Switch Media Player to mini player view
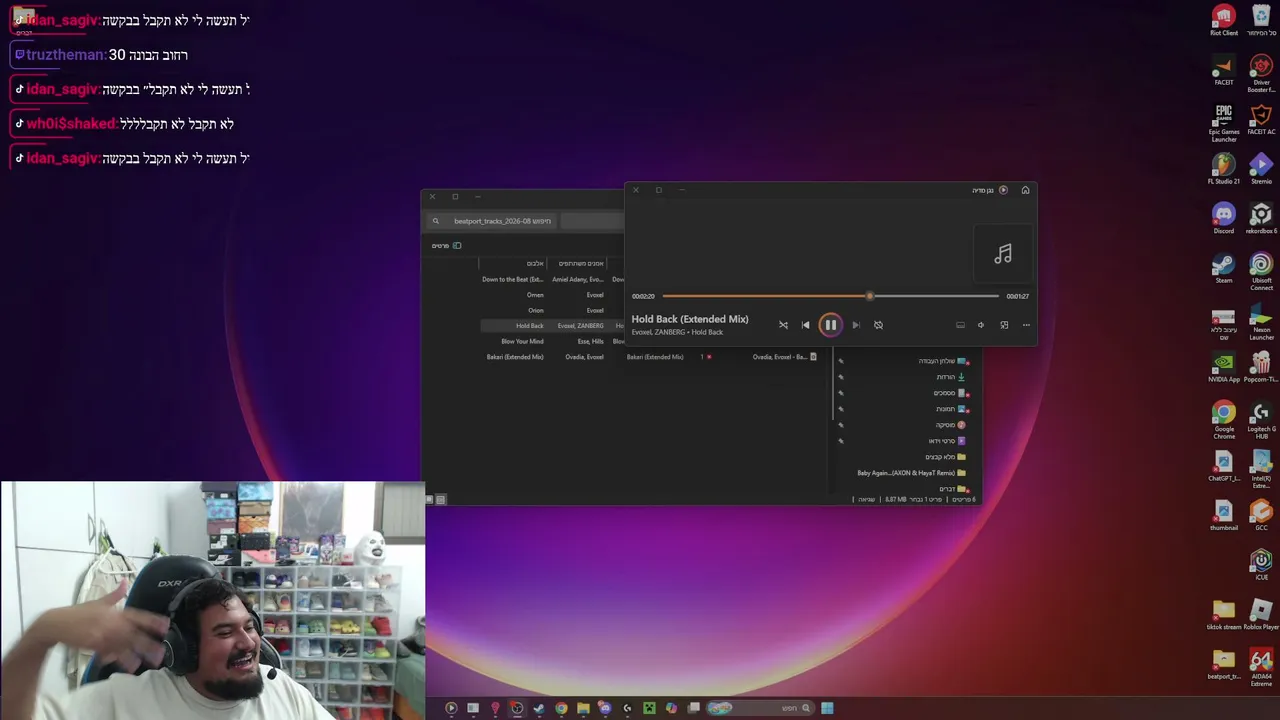The image size is (1280, 720). 1004,325
